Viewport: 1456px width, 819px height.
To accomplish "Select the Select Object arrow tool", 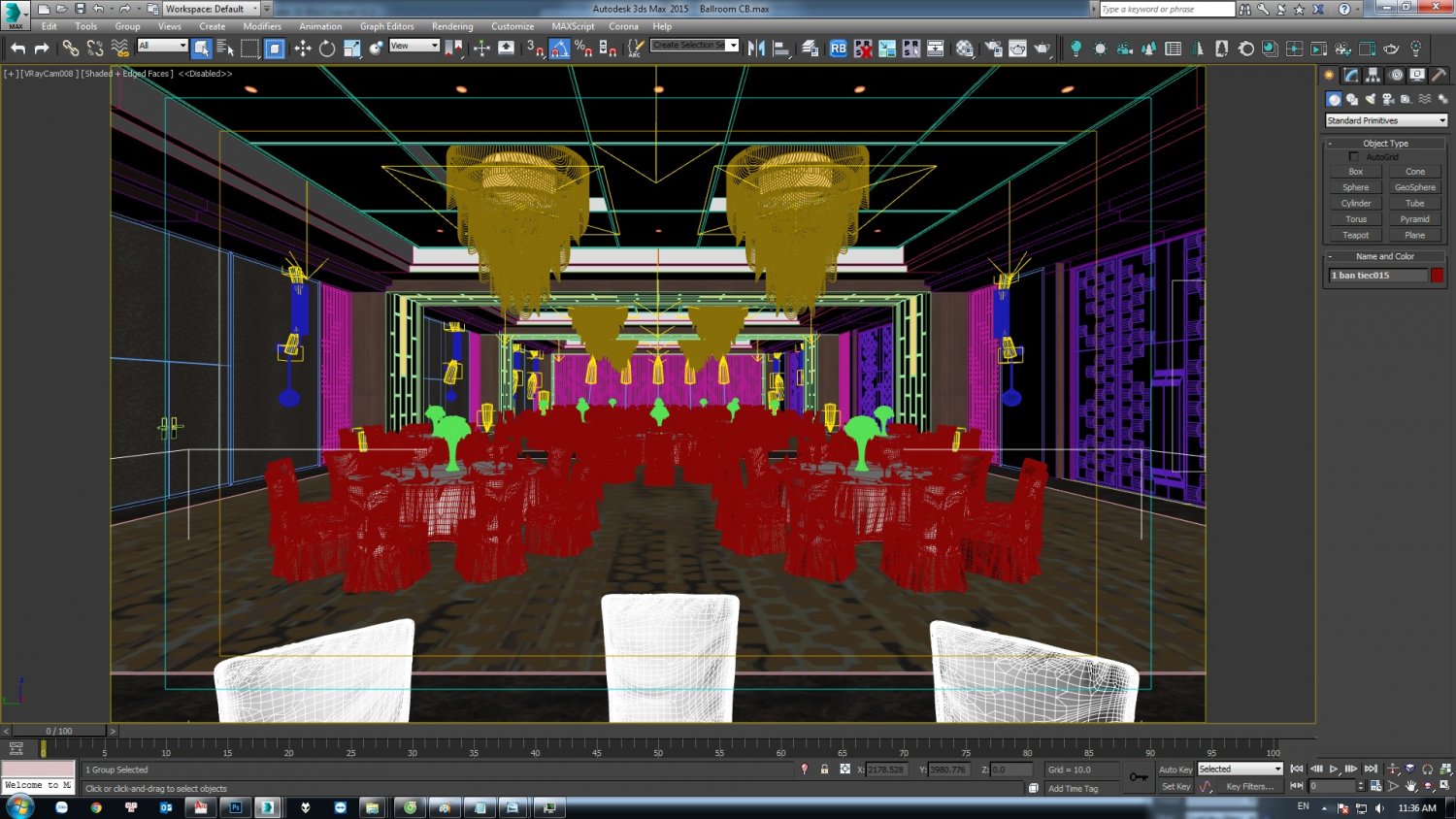I will (x=202, y=48).
